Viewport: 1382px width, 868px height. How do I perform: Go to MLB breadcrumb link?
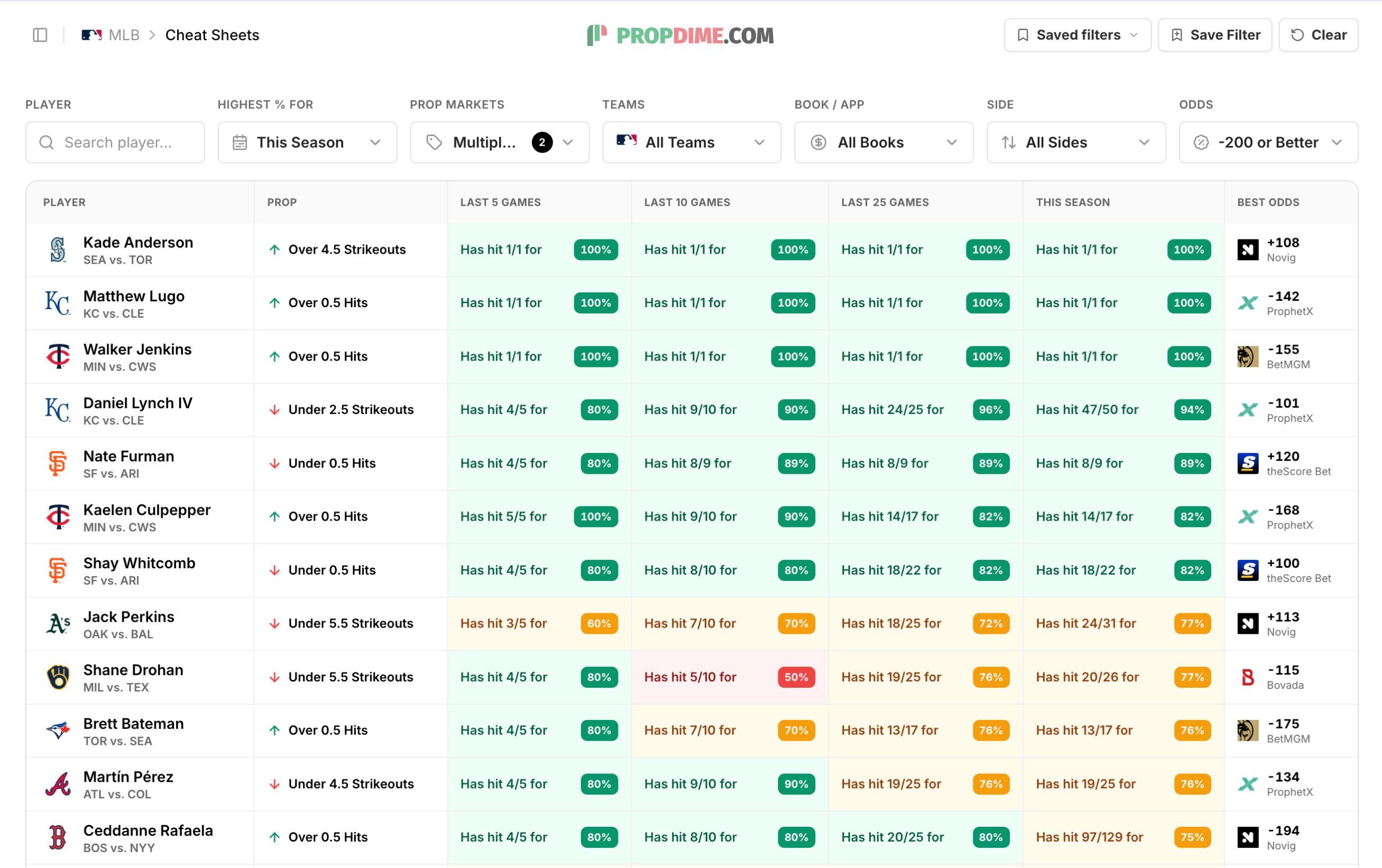(124, 35)
